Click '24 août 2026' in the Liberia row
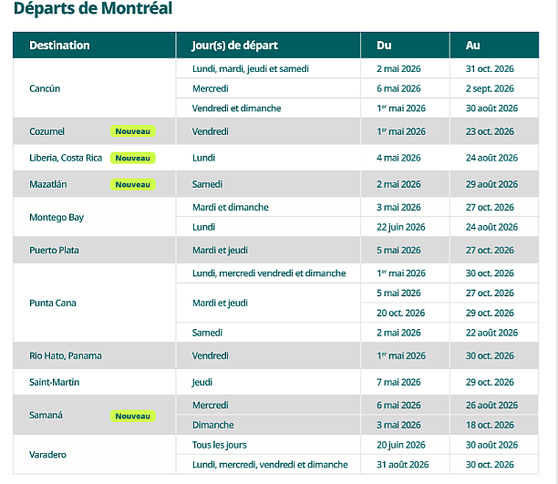The height and width of the screenshot is (484, 558). pos(492,158)
